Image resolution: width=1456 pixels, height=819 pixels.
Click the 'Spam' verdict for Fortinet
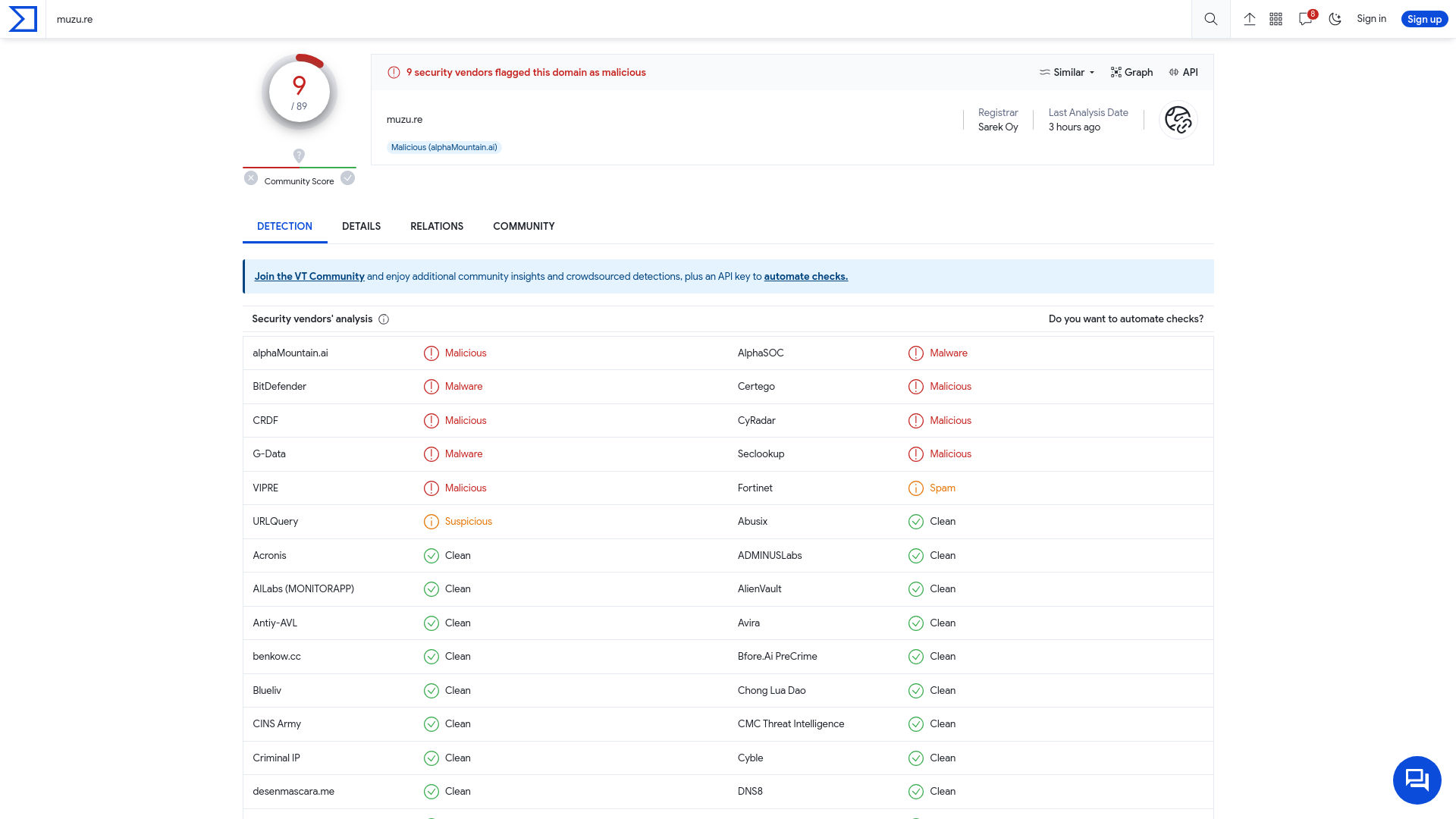(943, 488)
